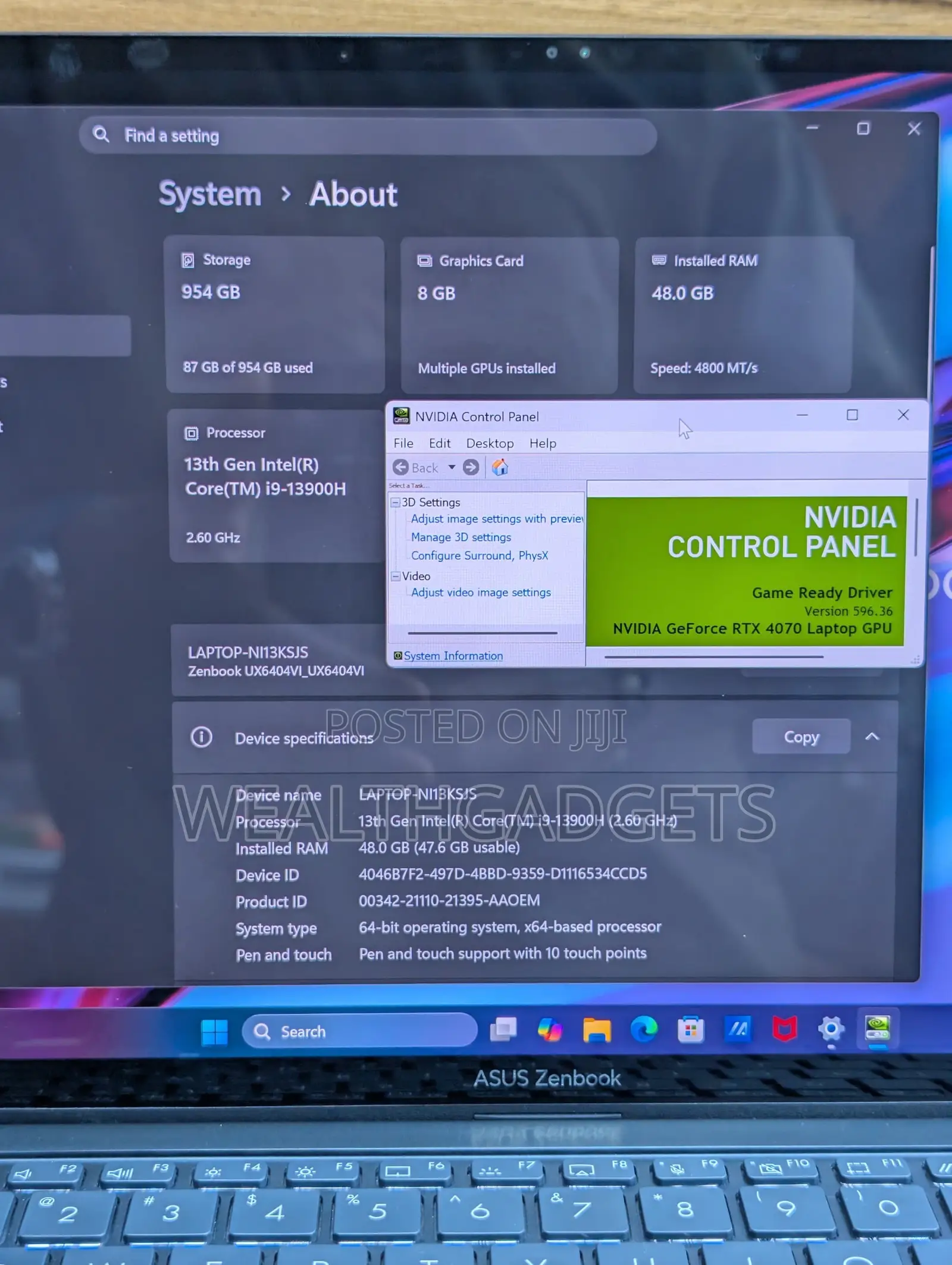Open the Windows Start menu
The height and width of the screenshot is (1265, 952).
pyautogui.click(x=214, y=1032)
